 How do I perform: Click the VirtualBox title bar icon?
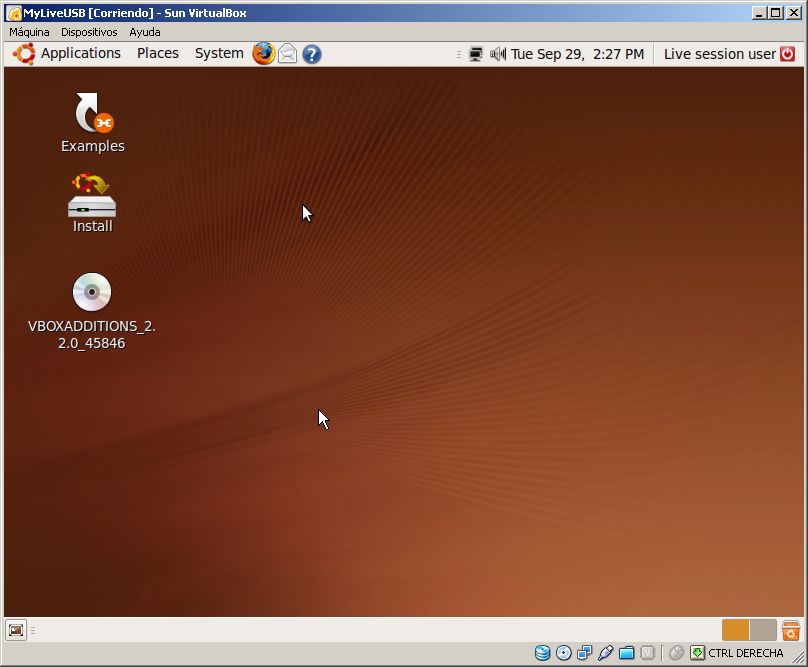pyautogui.click(x=14, y=13)
